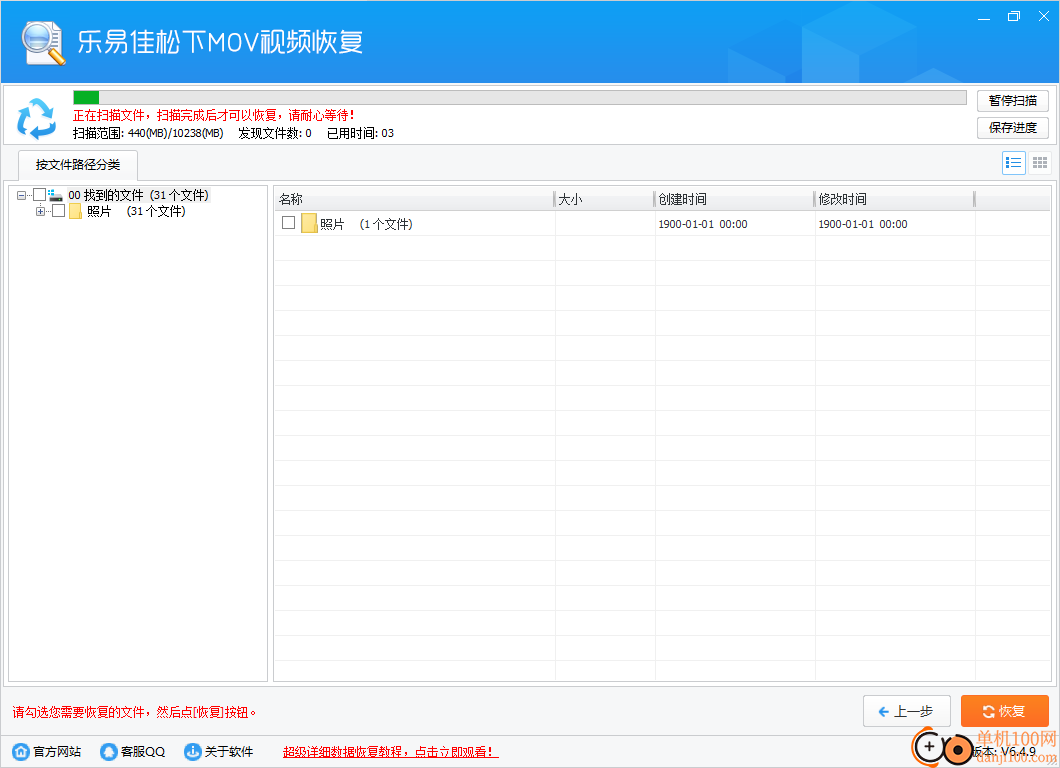Click the 保存进度 button

[x=1013, y=128]
